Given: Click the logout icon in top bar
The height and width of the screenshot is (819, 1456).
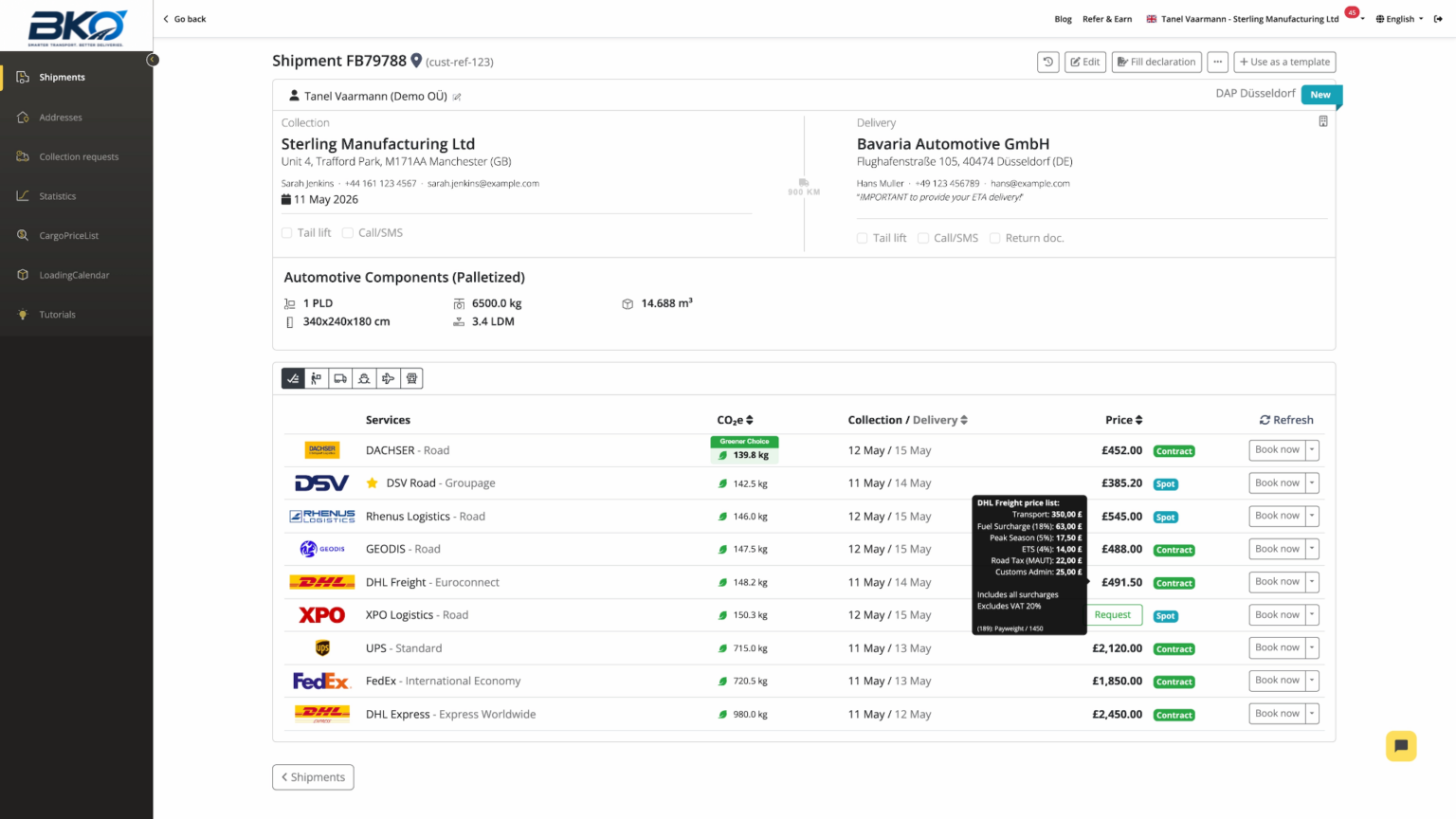Looking at the screenshot, I should pos(1438,19).
